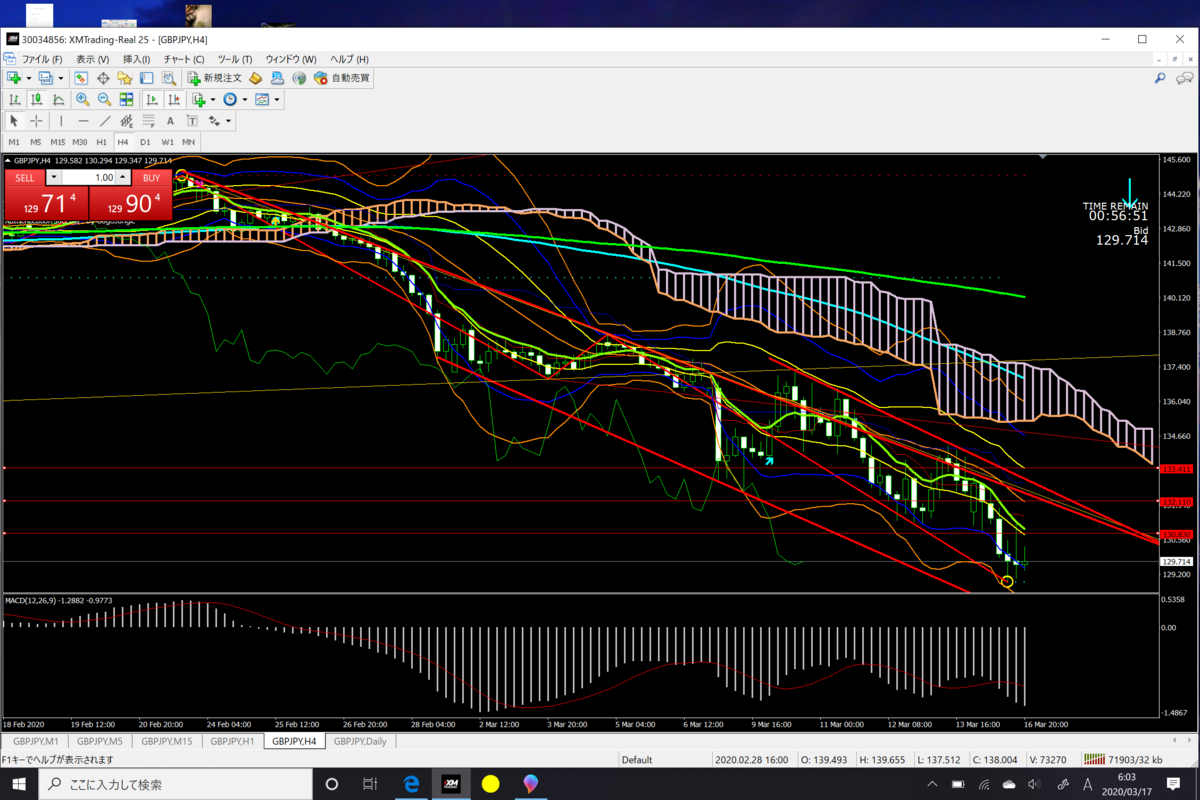Open the ヘルプ (H) menu
The height and width of the screenshot is (800, 1200).
349,59
